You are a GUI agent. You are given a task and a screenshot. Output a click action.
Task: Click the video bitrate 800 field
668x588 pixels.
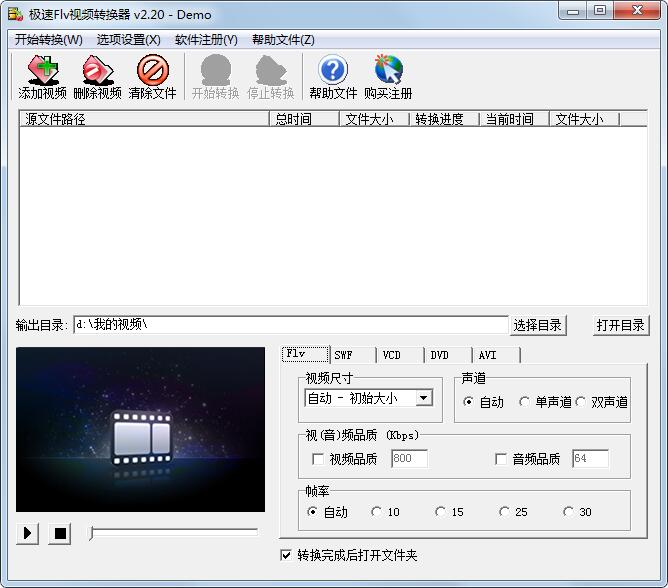click(x=409, y=458)
